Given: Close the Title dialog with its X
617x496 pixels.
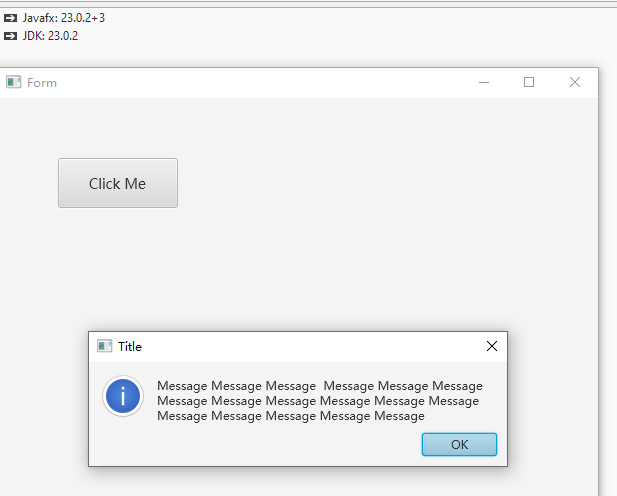Looking at the screenshot, I should pyautogui.click(x=491, y=346).
